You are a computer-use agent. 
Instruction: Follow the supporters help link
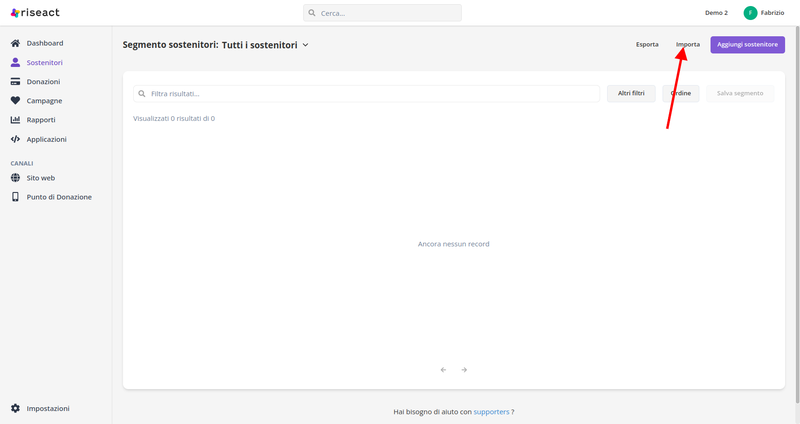click(x=491, y=411)
